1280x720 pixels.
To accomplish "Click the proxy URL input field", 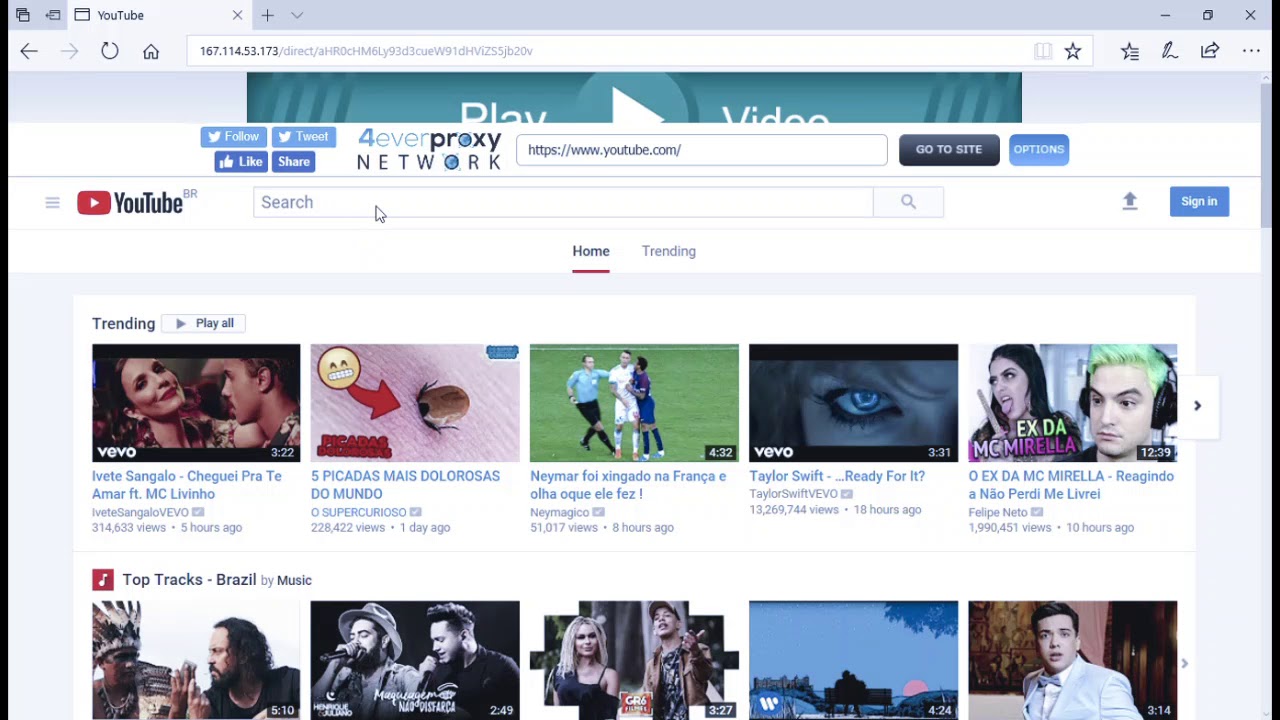I will [701, 150].
